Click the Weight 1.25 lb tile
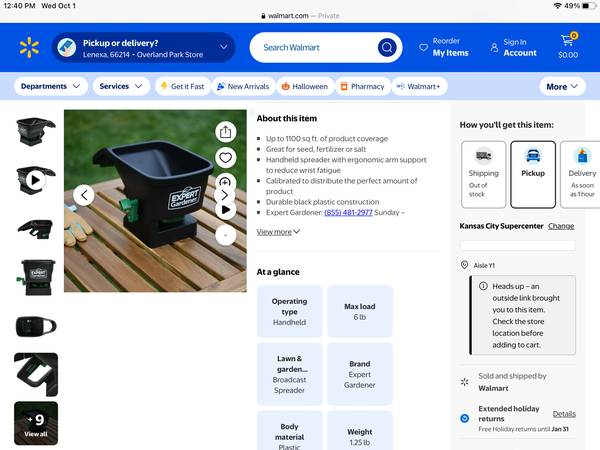This screenshot has width=600, height=450. (x=360, y=431)
